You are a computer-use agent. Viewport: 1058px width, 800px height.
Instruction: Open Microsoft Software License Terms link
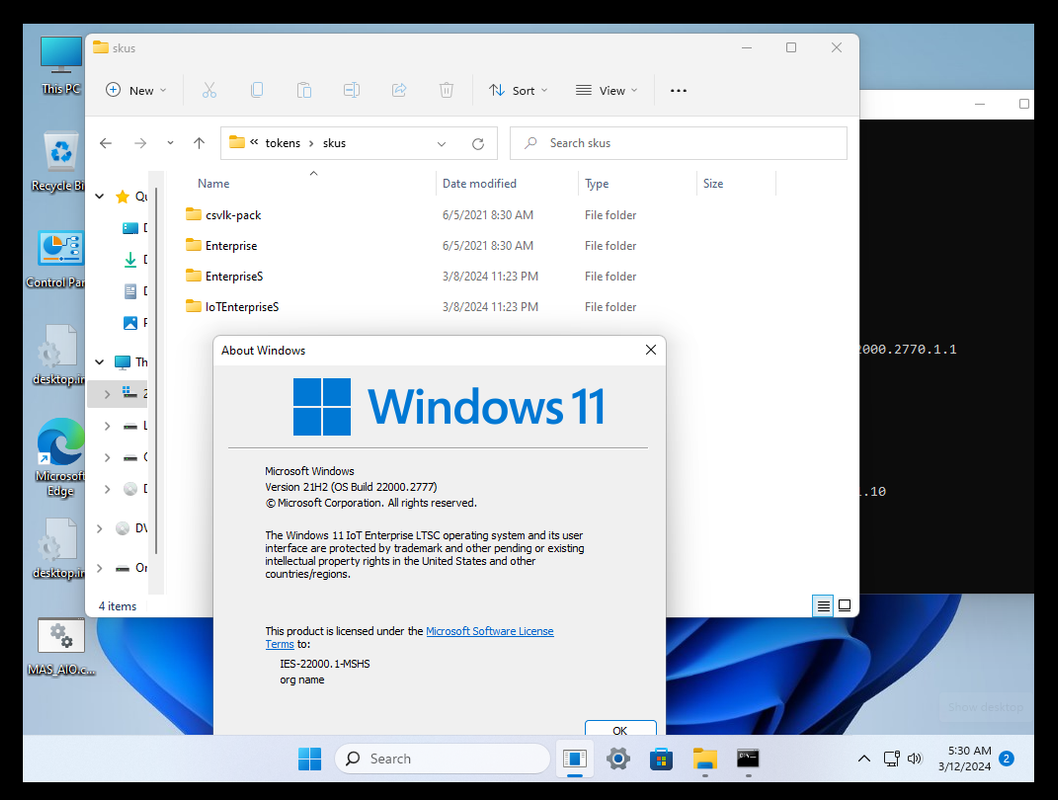(489, 631)
